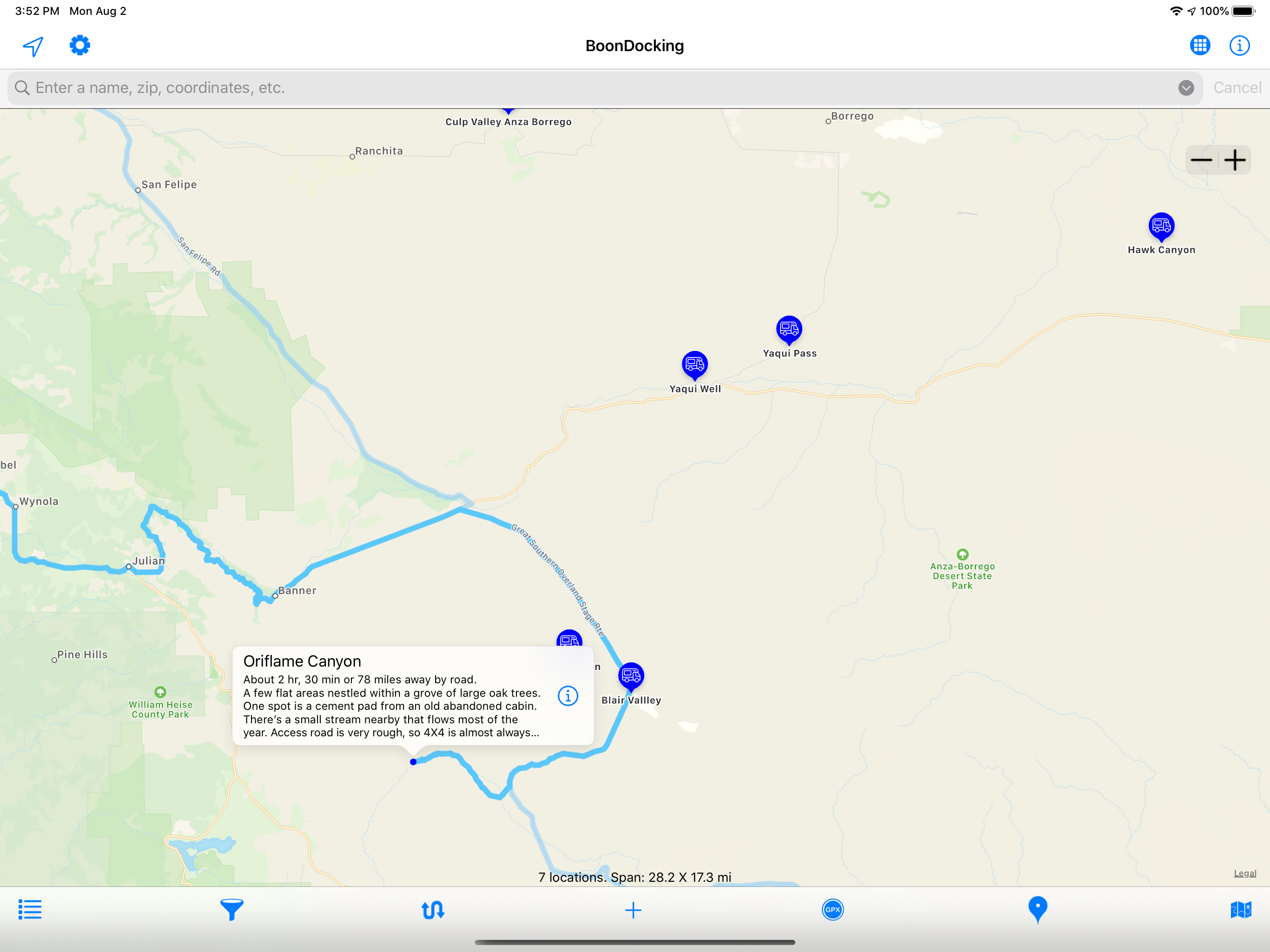Tap the route directions icon
The height and width of the screenshot is (952, 1270).
(x=432, y=910)
